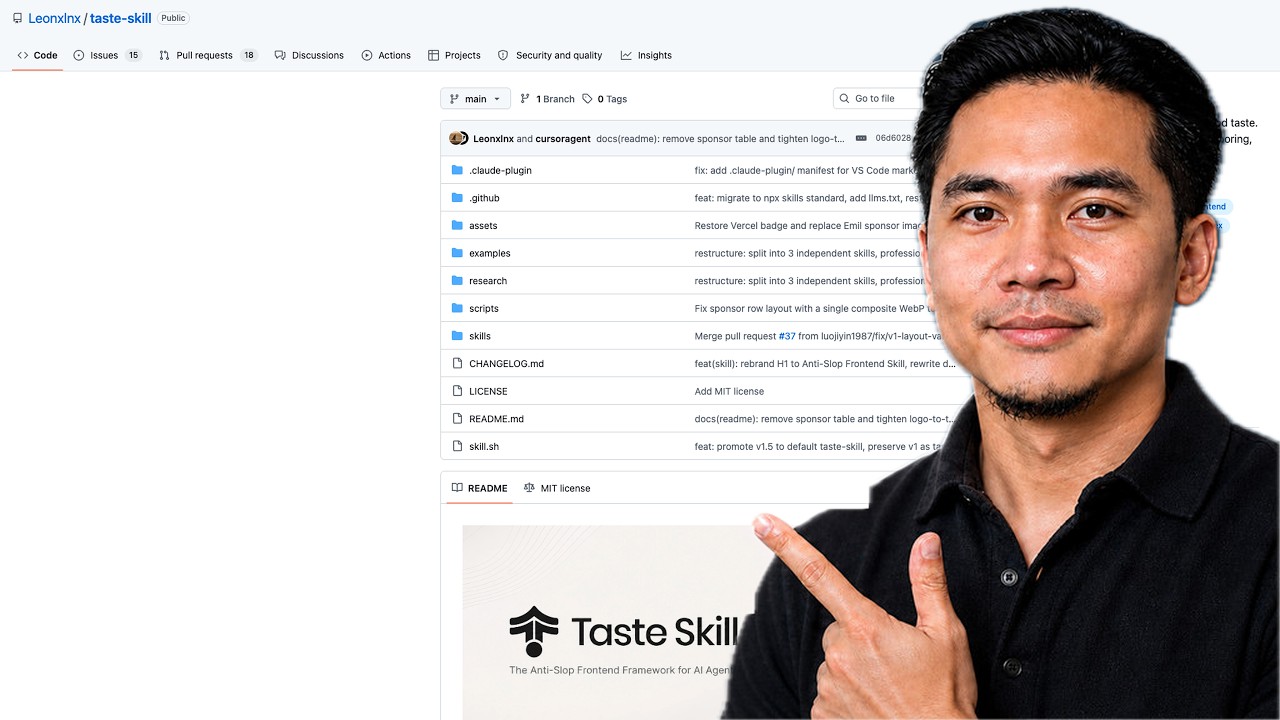Open the Insights tab

click(646, 55)
